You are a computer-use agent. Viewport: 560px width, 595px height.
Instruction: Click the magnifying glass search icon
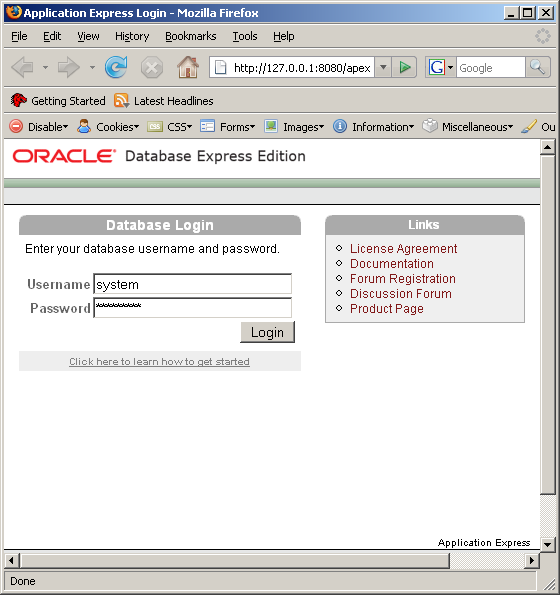pos(538,68)
